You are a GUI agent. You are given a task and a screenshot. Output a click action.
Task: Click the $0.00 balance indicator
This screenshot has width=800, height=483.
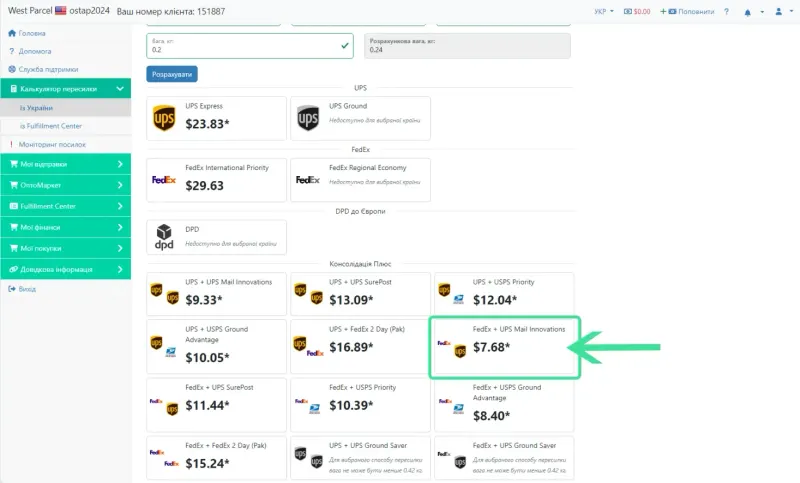(x=637, y=11)
